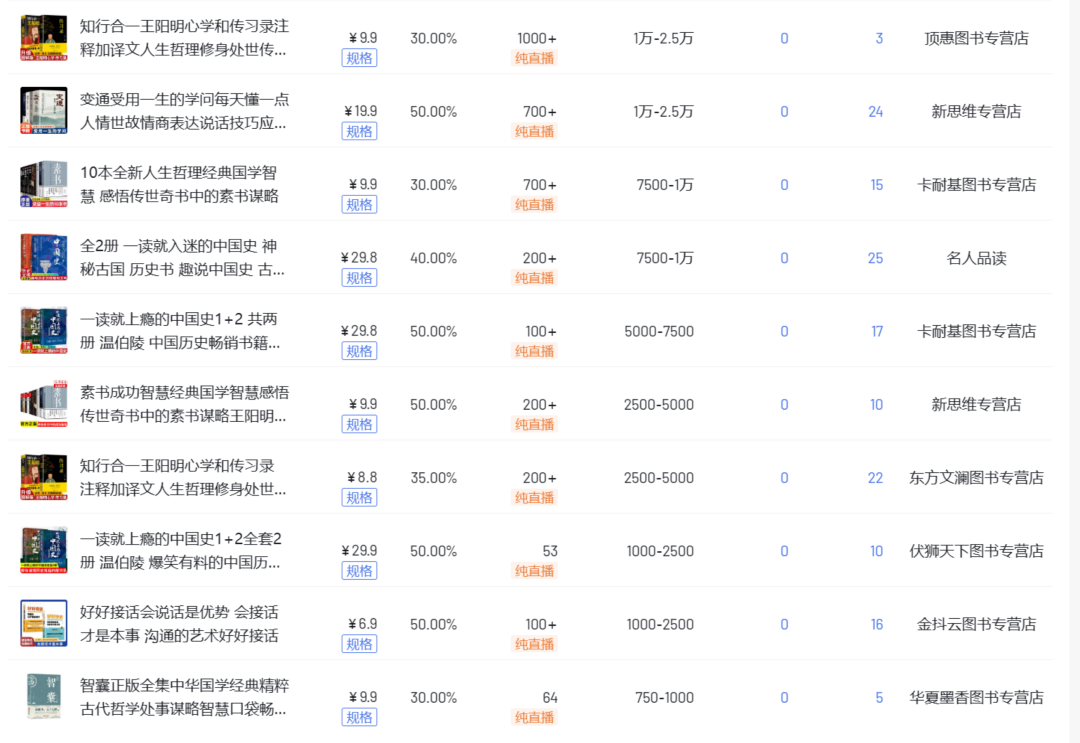Click 规格 button for 智囊正版全集 row

[x=360, y=718]
